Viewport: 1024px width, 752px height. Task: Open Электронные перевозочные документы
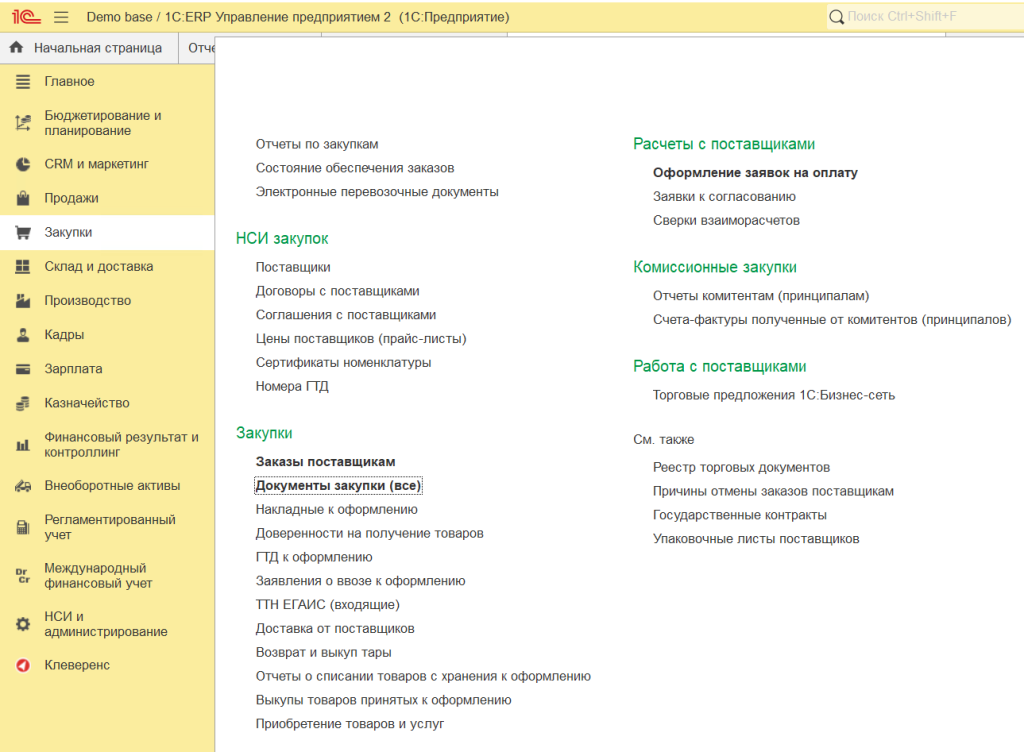pos(377,192)
